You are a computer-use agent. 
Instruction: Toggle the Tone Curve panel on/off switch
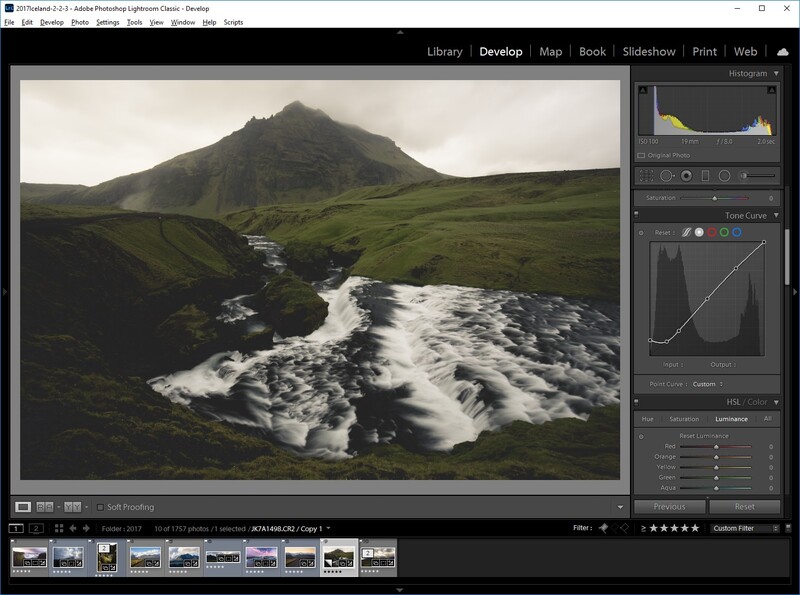636,215
